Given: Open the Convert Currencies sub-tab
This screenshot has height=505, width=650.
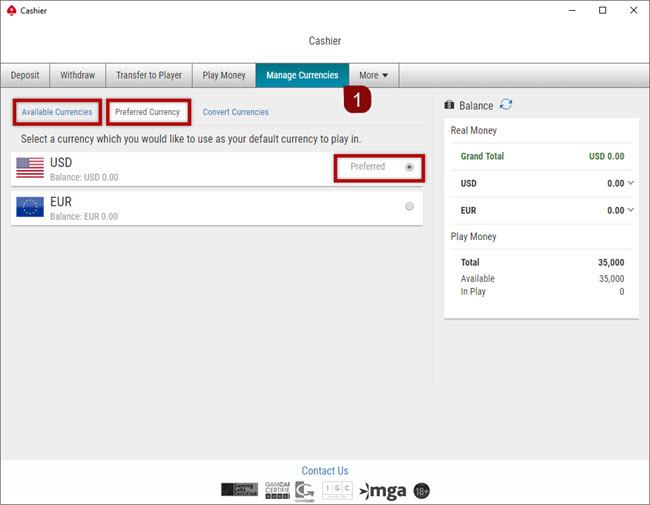Looking at the screenshot, I should (x=235, y=112).
